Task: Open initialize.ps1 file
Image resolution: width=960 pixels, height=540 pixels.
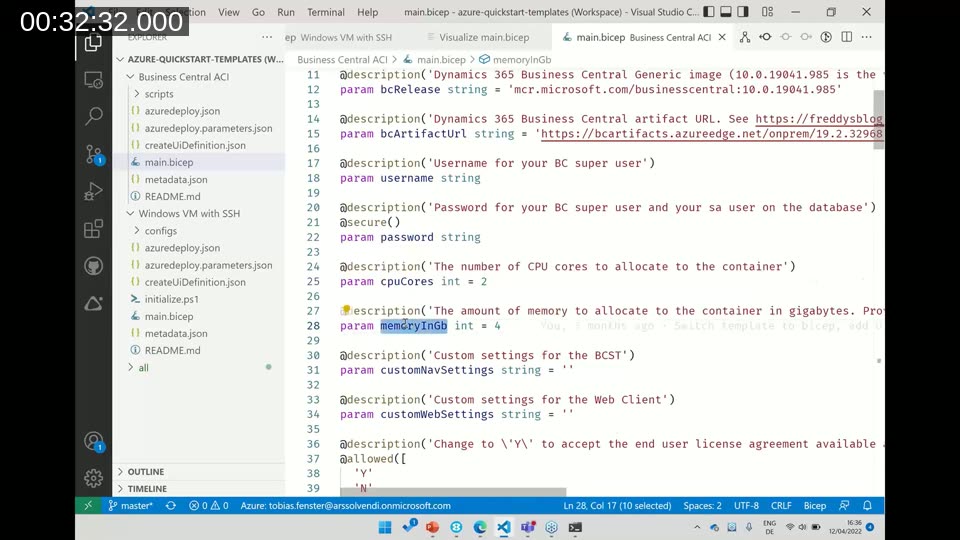Action: point(171,299)
